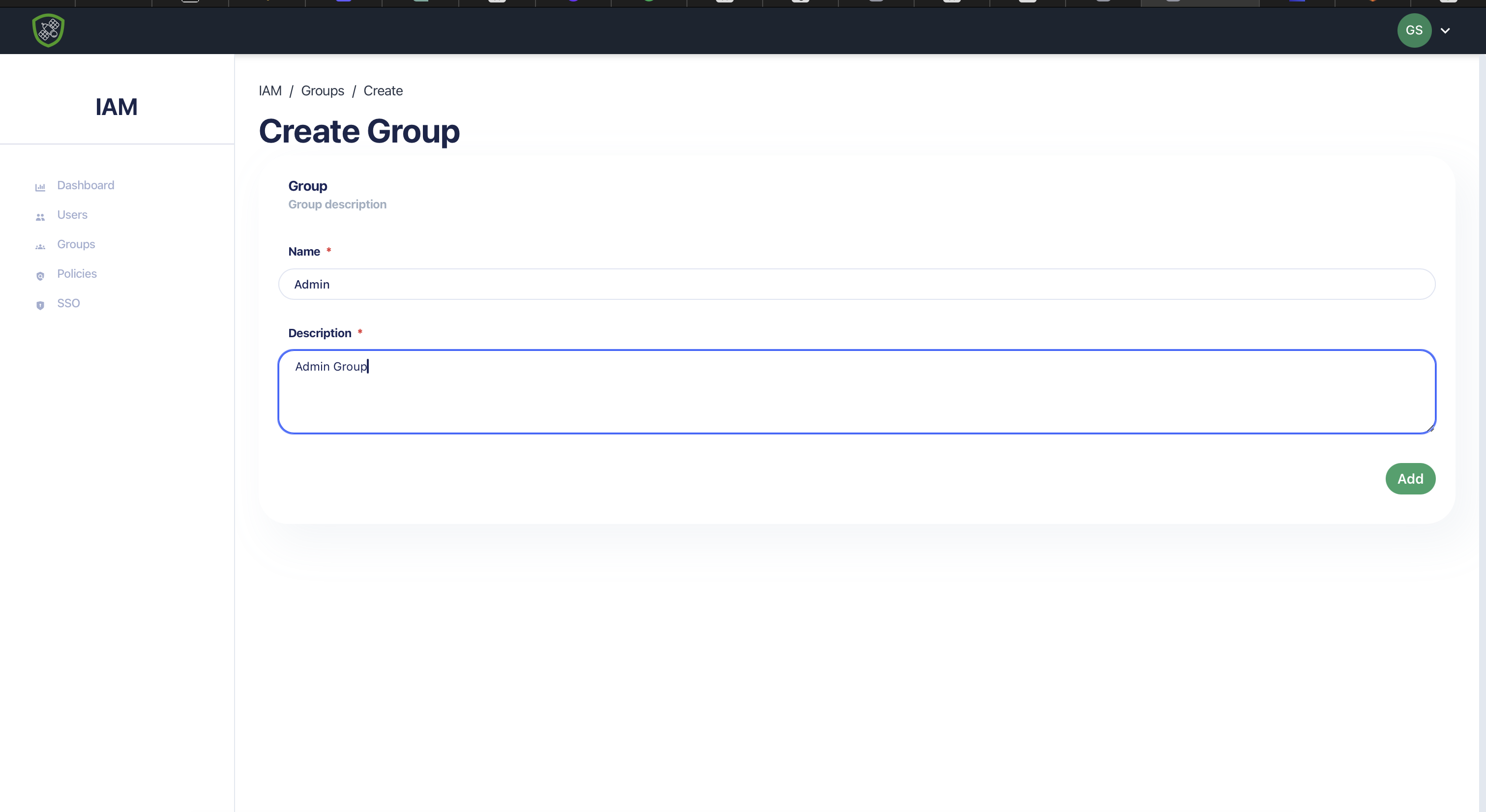Open the GS user avatar menu
The width and height of the screenshot is (1486, 812).
point(1414,30)
